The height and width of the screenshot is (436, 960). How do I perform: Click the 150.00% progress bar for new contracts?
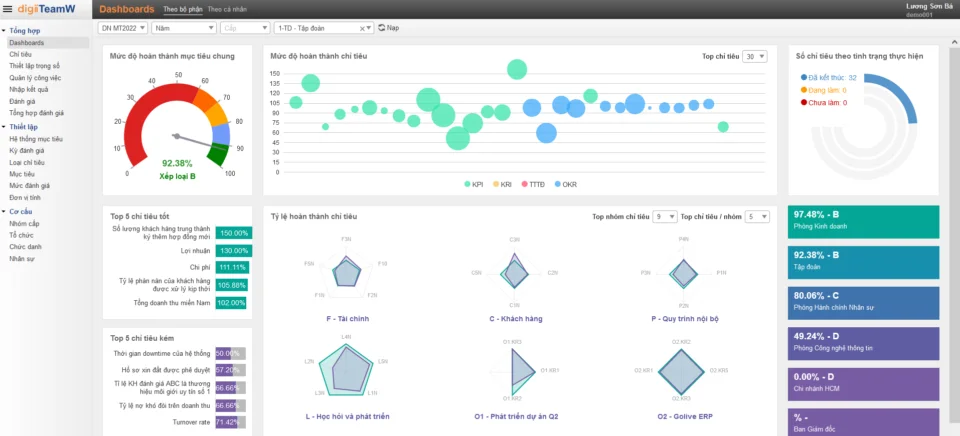233,233
